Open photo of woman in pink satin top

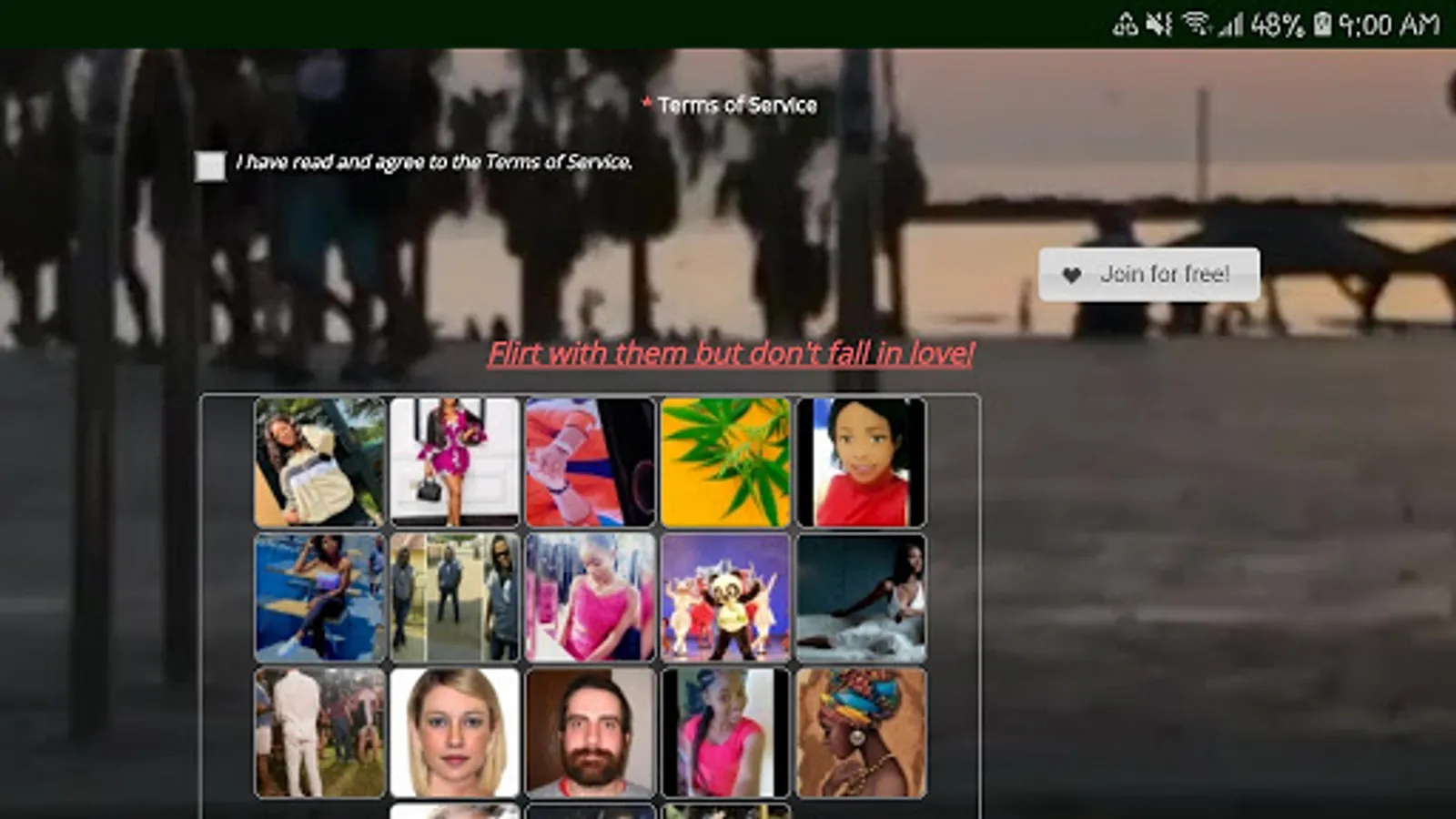590,598
